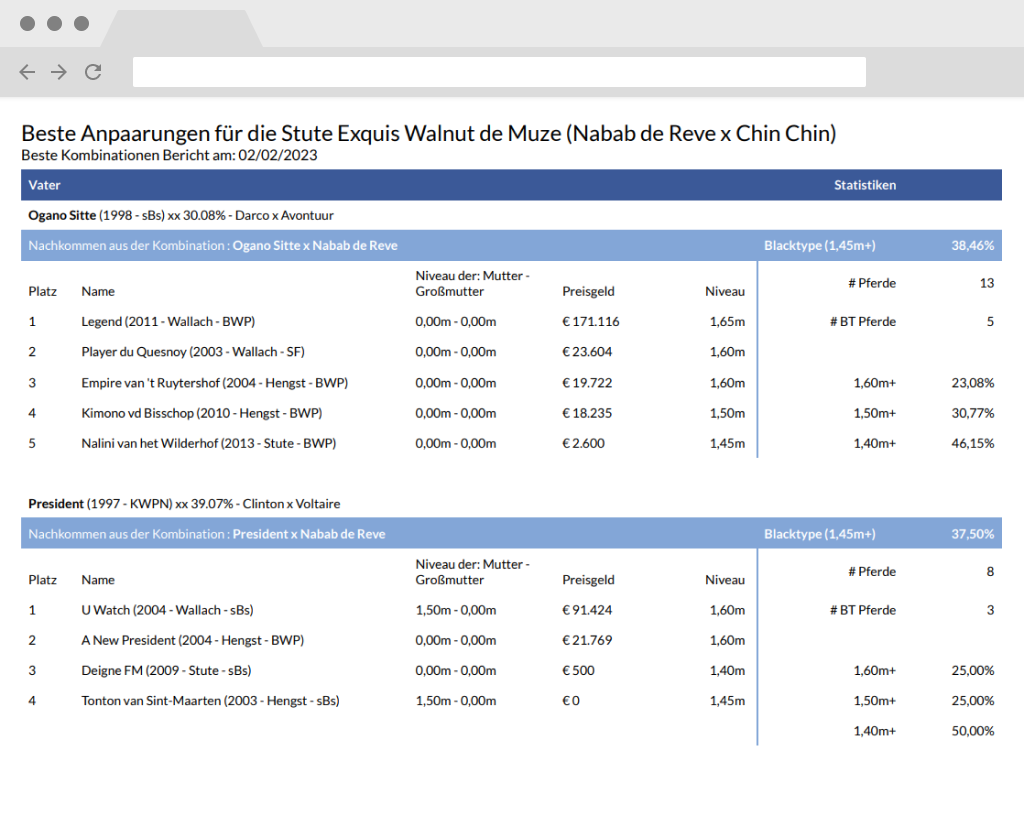Screen dimensions: 1024x821
Task: Select A New President horse entry
Action: (193, 641)
